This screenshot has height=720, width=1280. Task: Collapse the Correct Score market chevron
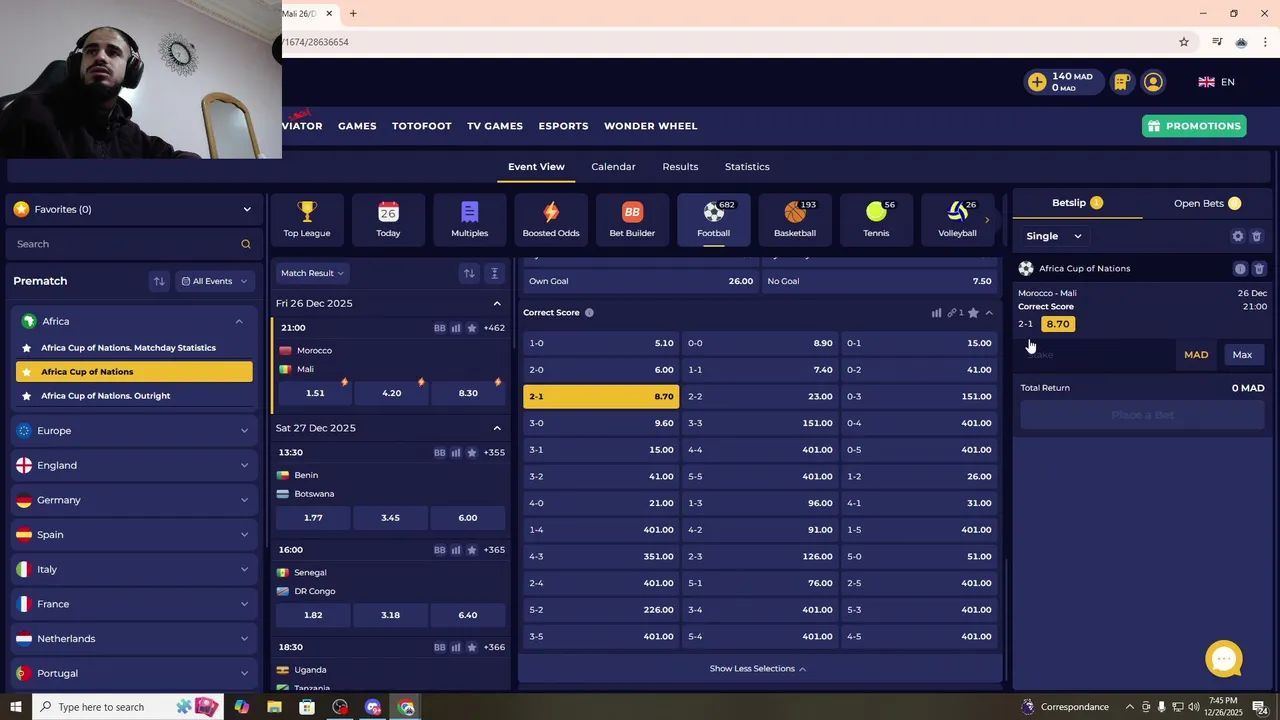pyautogui.click(x=989, y=313)
